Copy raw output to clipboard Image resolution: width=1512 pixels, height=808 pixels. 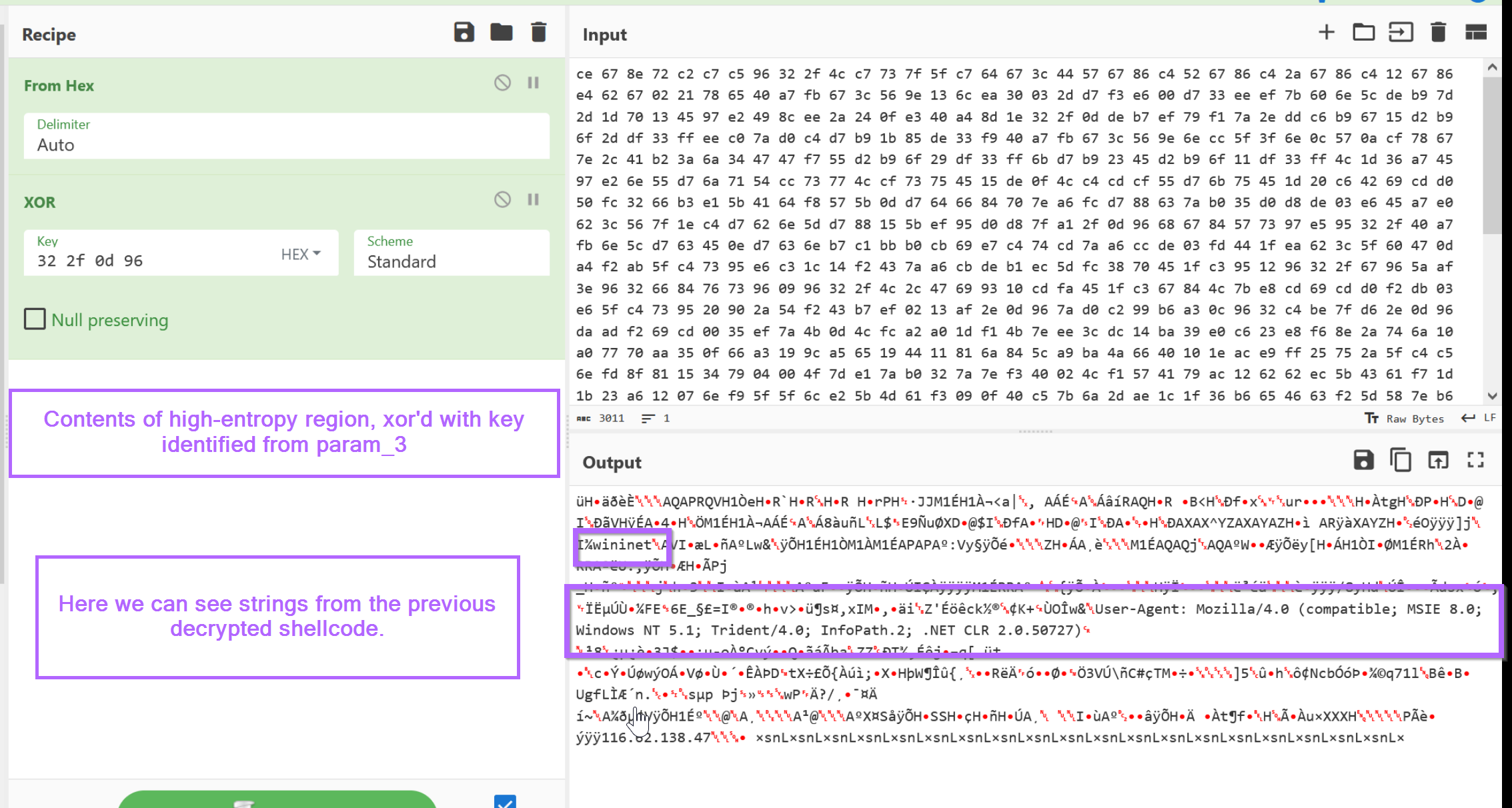coord(1401,460)
